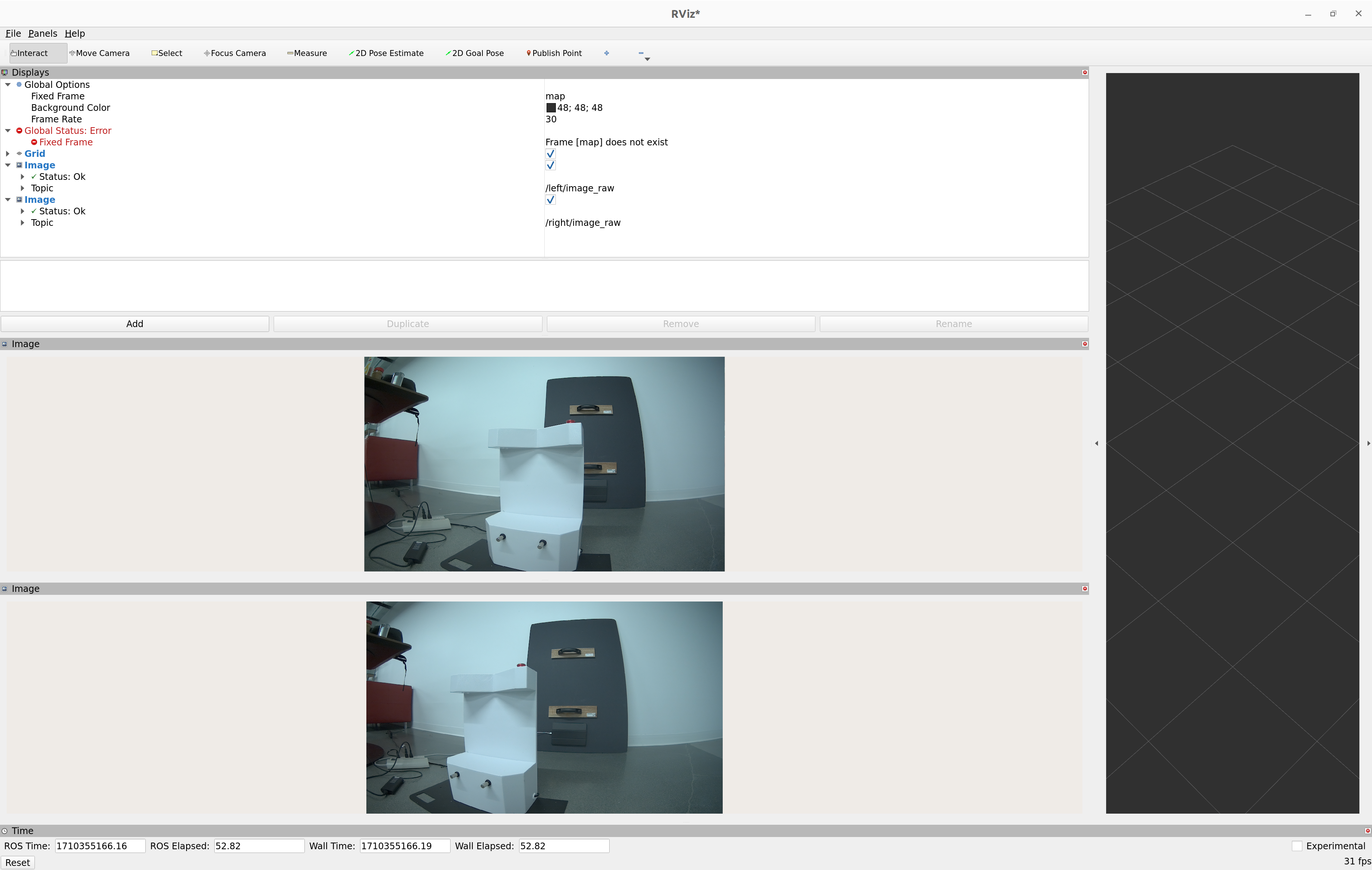This screenshot has width=1372, height=870.
Task: Click the Publish Point tool
Action: point(554,53)
